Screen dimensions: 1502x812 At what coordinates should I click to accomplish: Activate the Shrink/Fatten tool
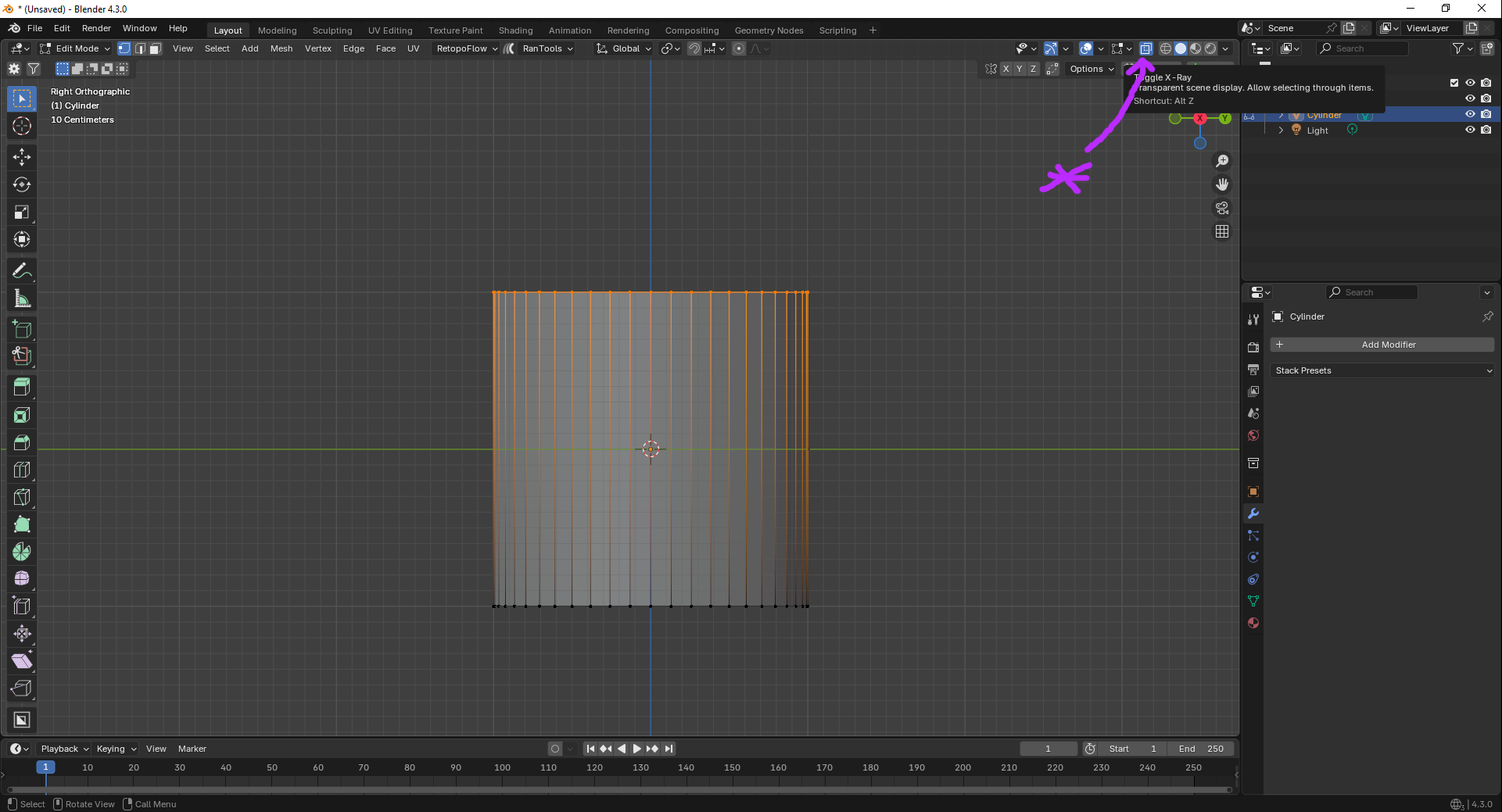pyautogui.click(x=22, y=634)
